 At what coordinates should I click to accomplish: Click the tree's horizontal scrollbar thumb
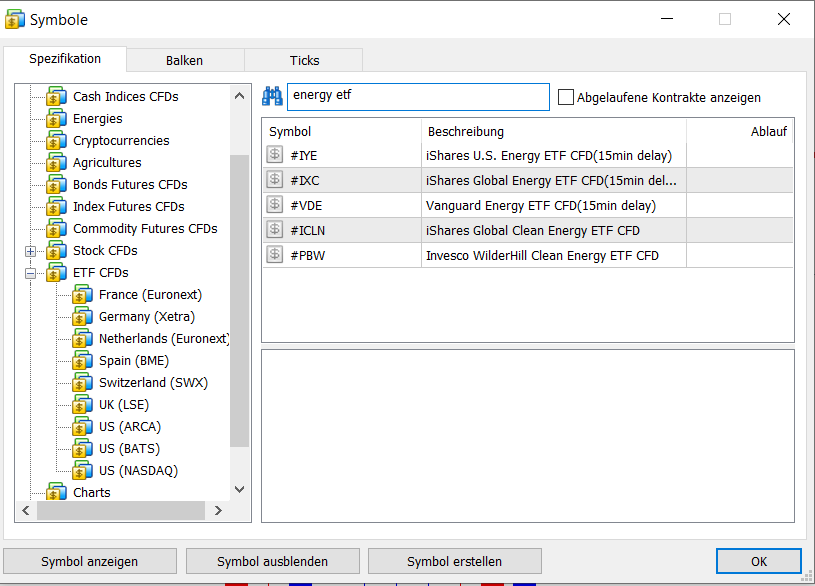coord(121,511)
